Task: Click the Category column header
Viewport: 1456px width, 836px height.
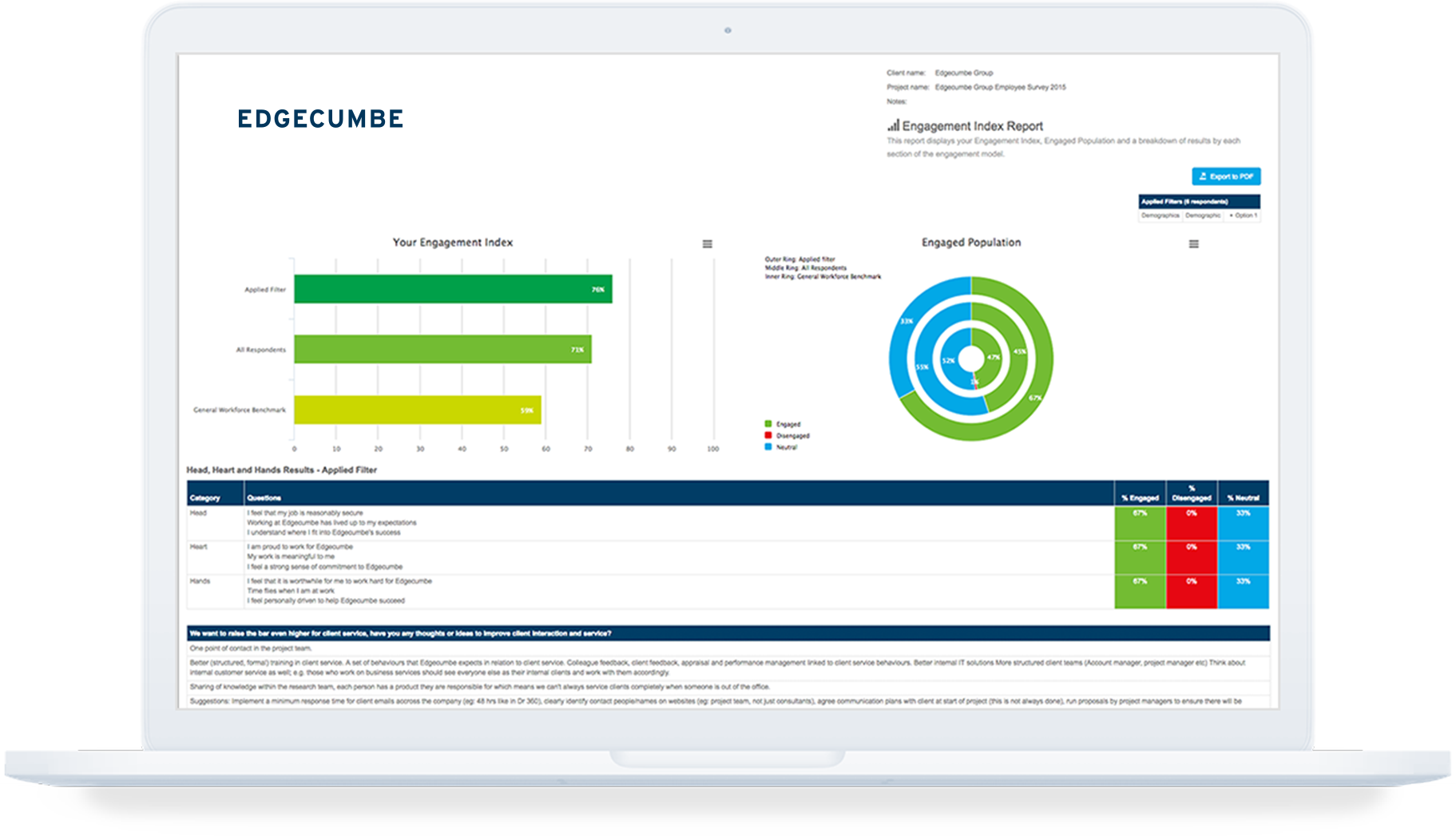Action: click(x=215, y=493)
